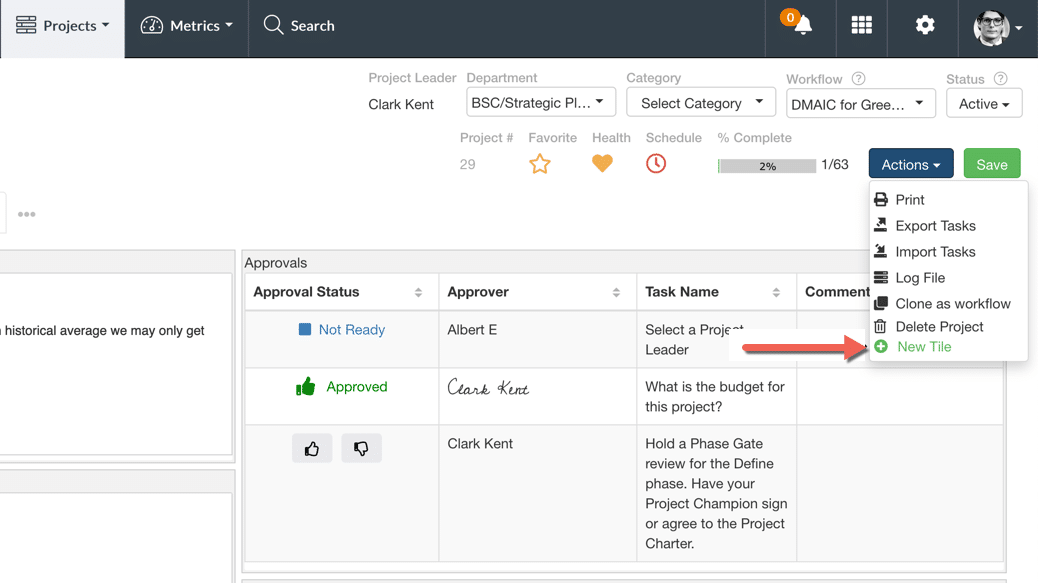The width and height of the screenshot is (1038, 583).
Task: Approve task with thumbs up button
Action: (312, 449)
